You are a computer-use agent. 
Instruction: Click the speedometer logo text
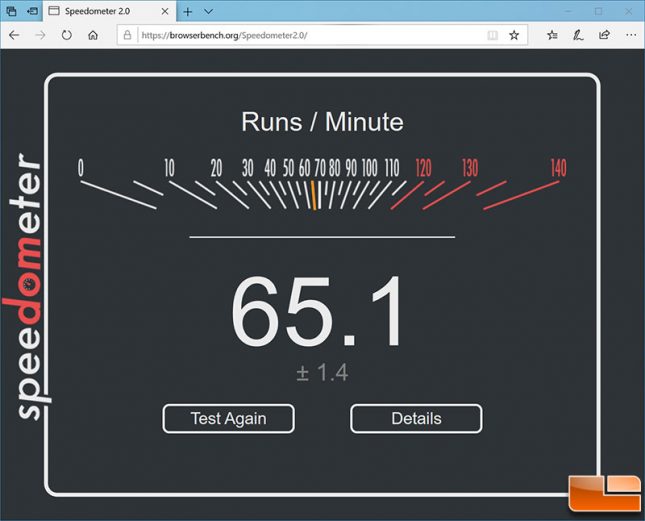coord(28,287)
